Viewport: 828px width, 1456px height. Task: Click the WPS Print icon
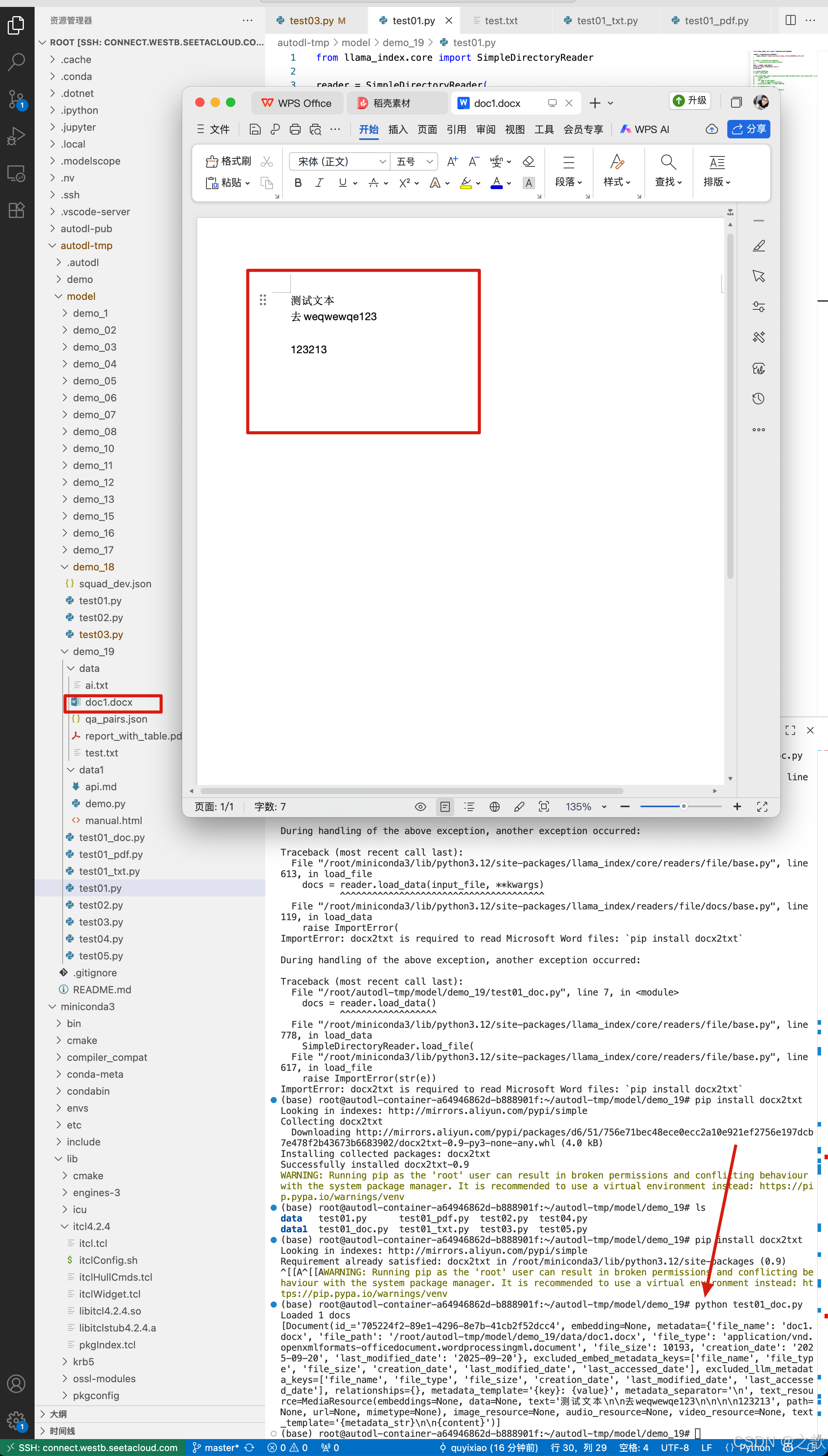294,130
